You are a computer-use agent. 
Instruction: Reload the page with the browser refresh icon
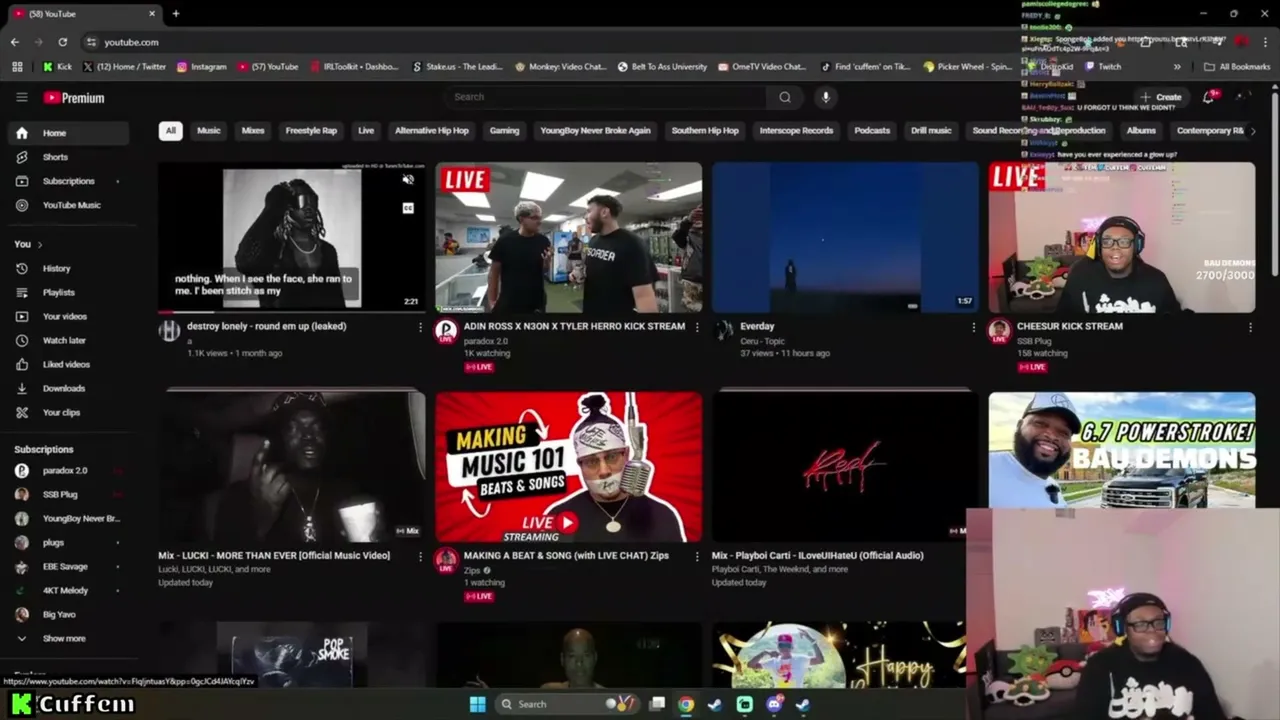click(x=62, y=42)
